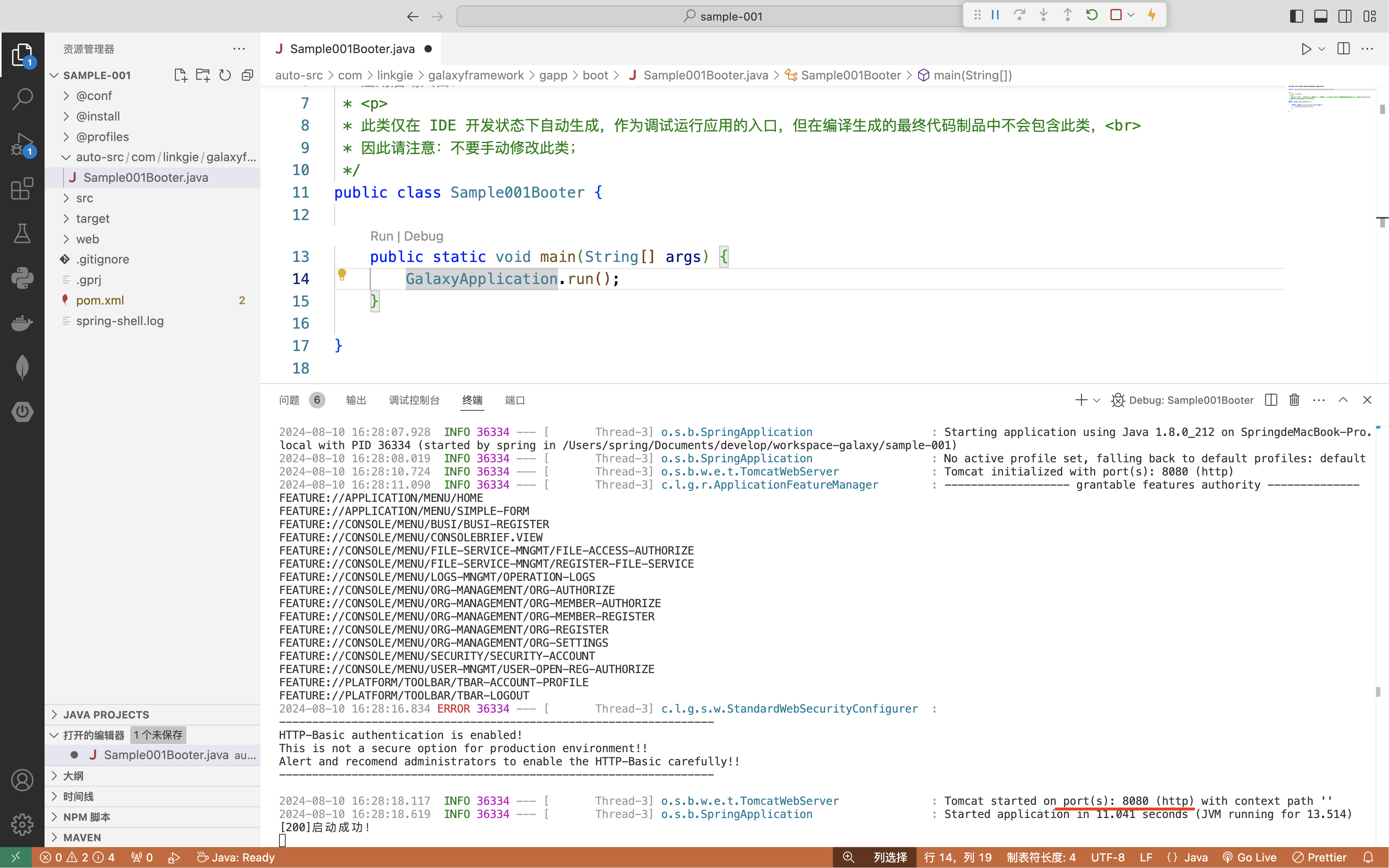Screen dimensions: 1389x868
Task: Click Run code lens above main
Action: pos(382,236)
